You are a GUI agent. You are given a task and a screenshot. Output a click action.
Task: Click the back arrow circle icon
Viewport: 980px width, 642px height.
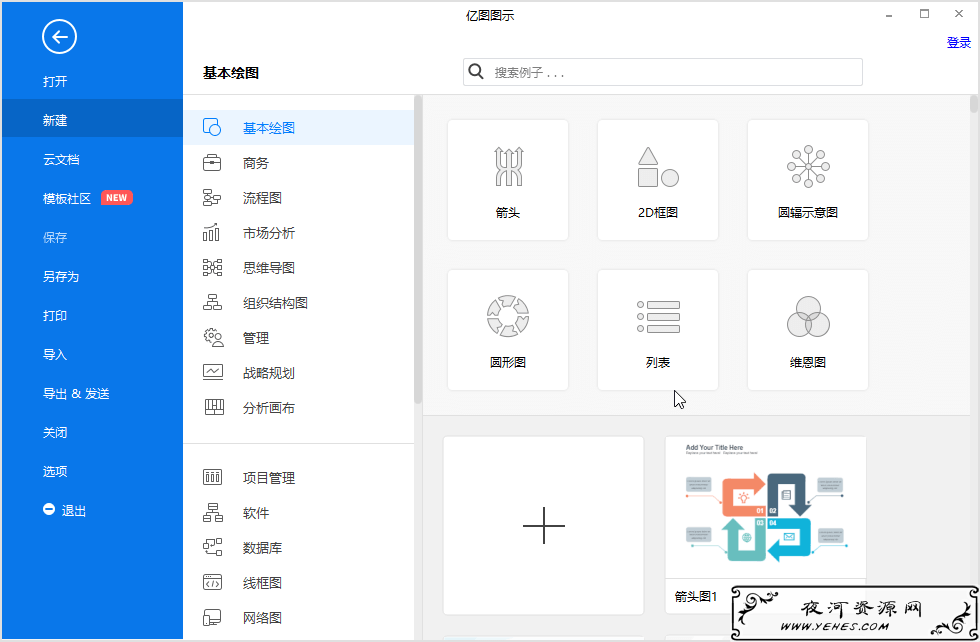[59, 37]
